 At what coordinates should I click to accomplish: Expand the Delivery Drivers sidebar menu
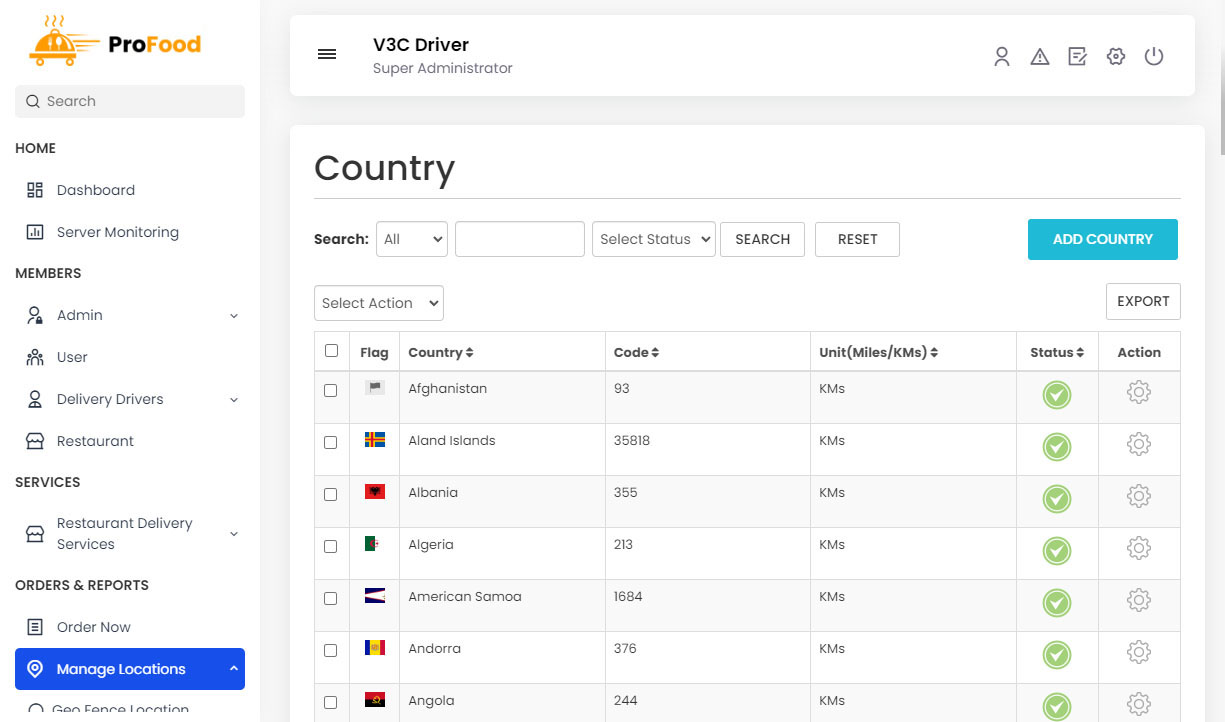point(130,399)
